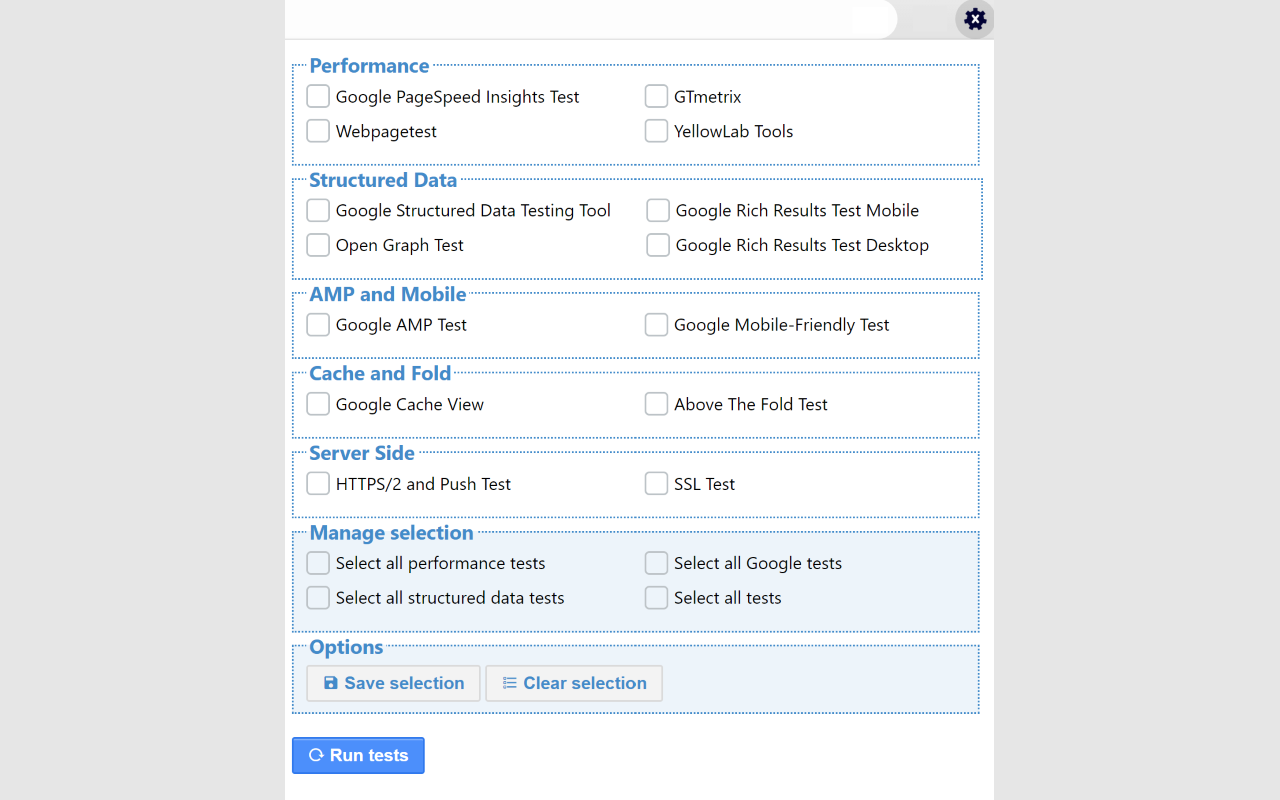This screenshot has width=1280, height=800.
Task: Select Google Mobile-Friendly Test checkbox
Action: click(656, 324)
